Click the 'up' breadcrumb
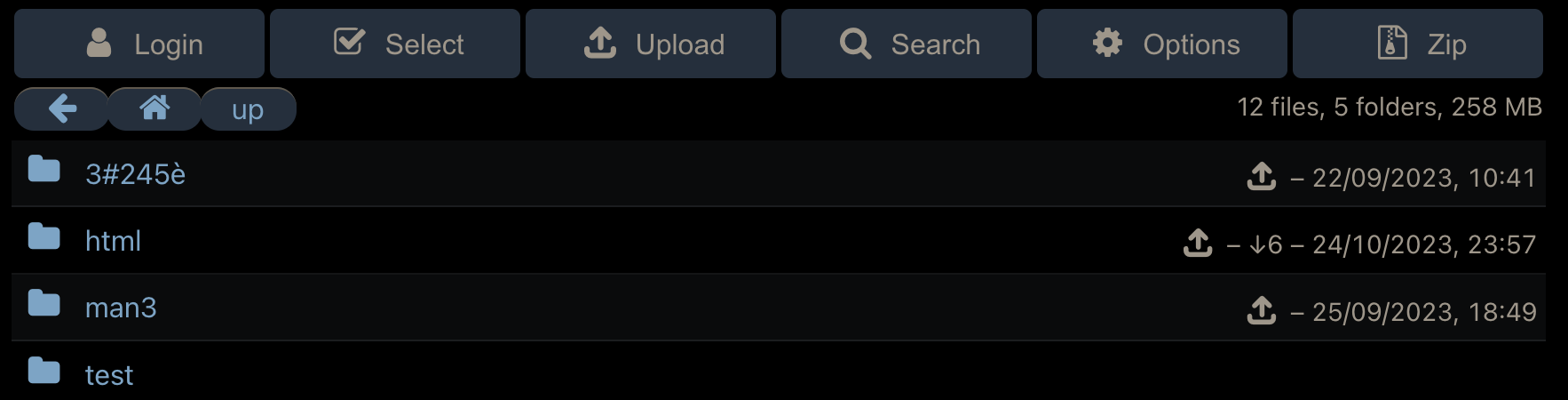 pos(248,109)
